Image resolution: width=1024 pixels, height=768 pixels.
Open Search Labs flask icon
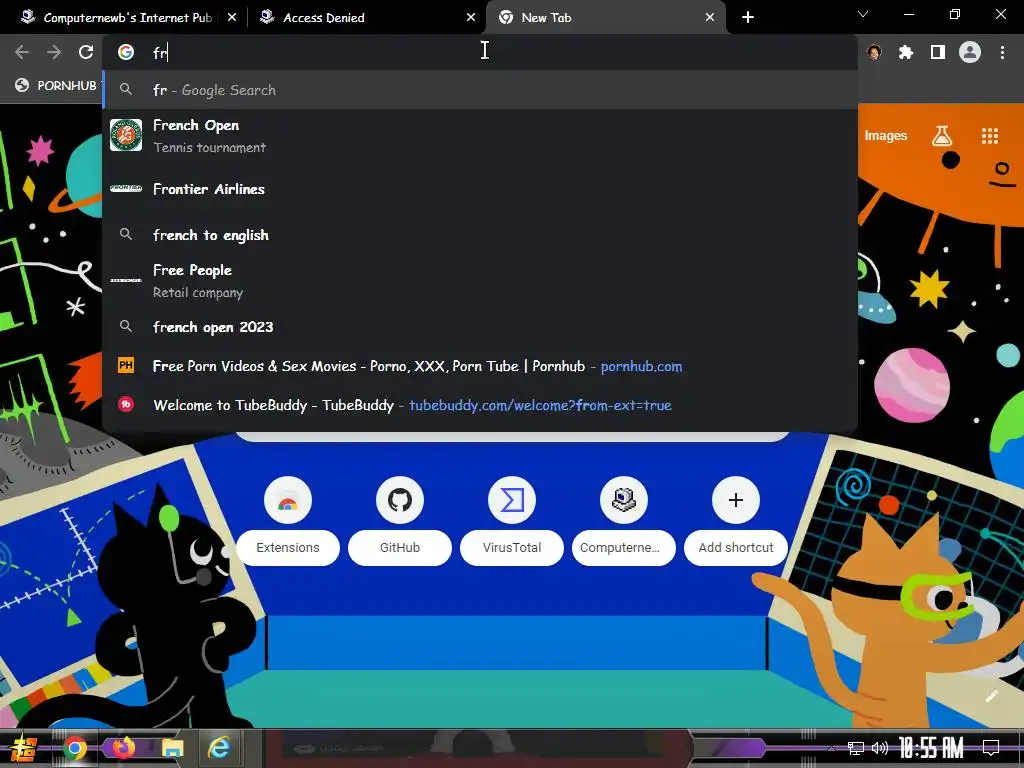pyautogui.click(x=942, y=136)
